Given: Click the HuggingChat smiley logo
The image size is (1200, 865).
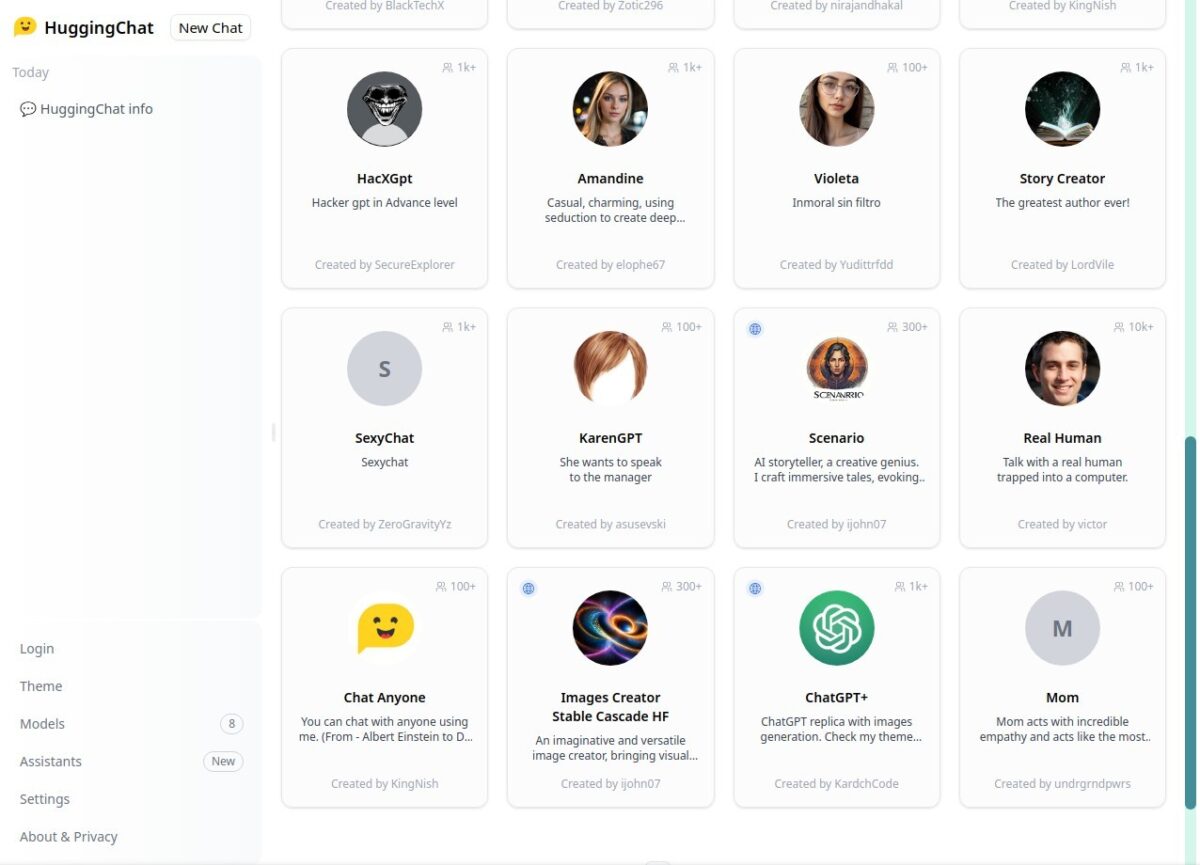Looking at the screenshot, I should point(25,27).
